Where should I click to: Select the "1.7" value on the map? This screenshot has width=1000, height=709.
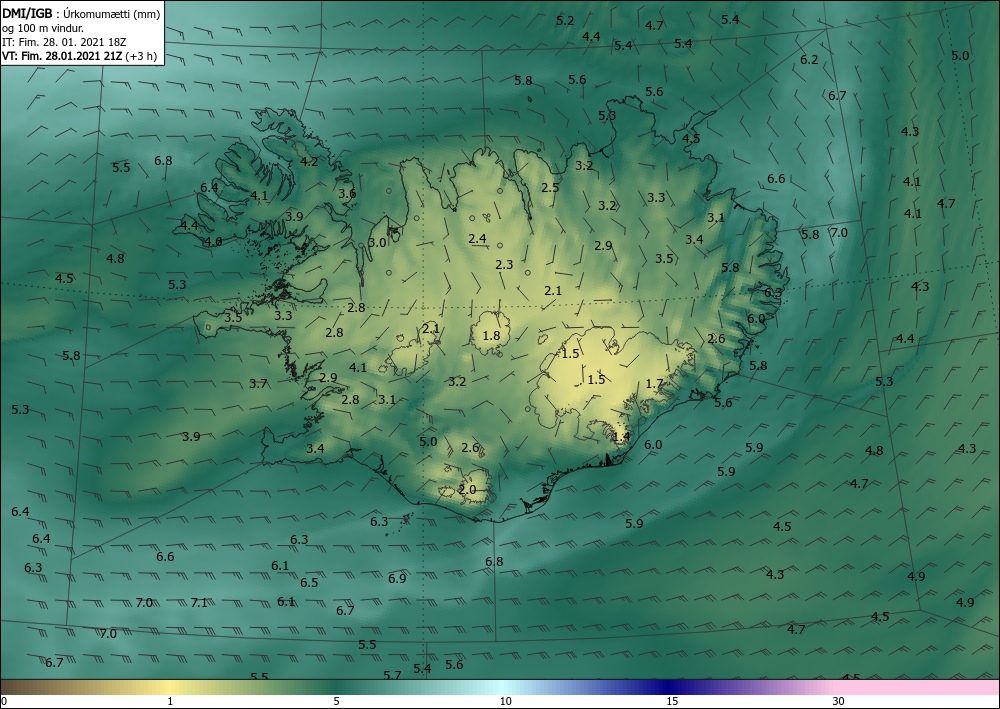click(654, 383)
